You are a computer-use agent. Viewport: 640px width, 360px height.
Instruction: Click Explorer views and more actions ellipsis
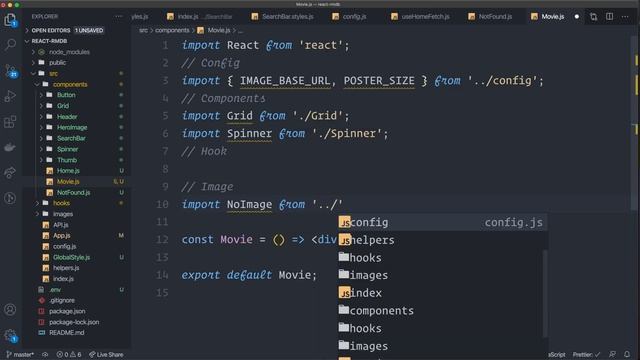click(118, 17)
